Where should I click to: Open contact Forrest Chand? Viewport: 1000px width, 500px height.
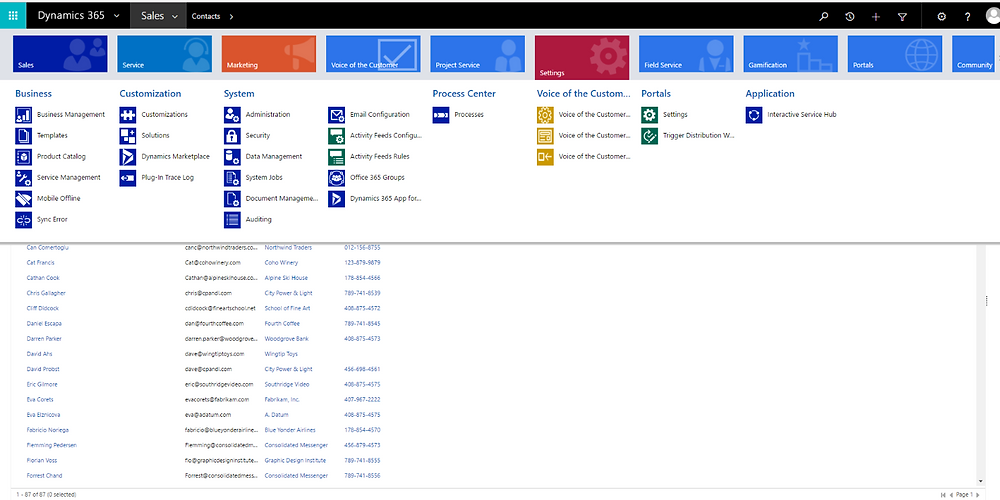coord(45,476)
